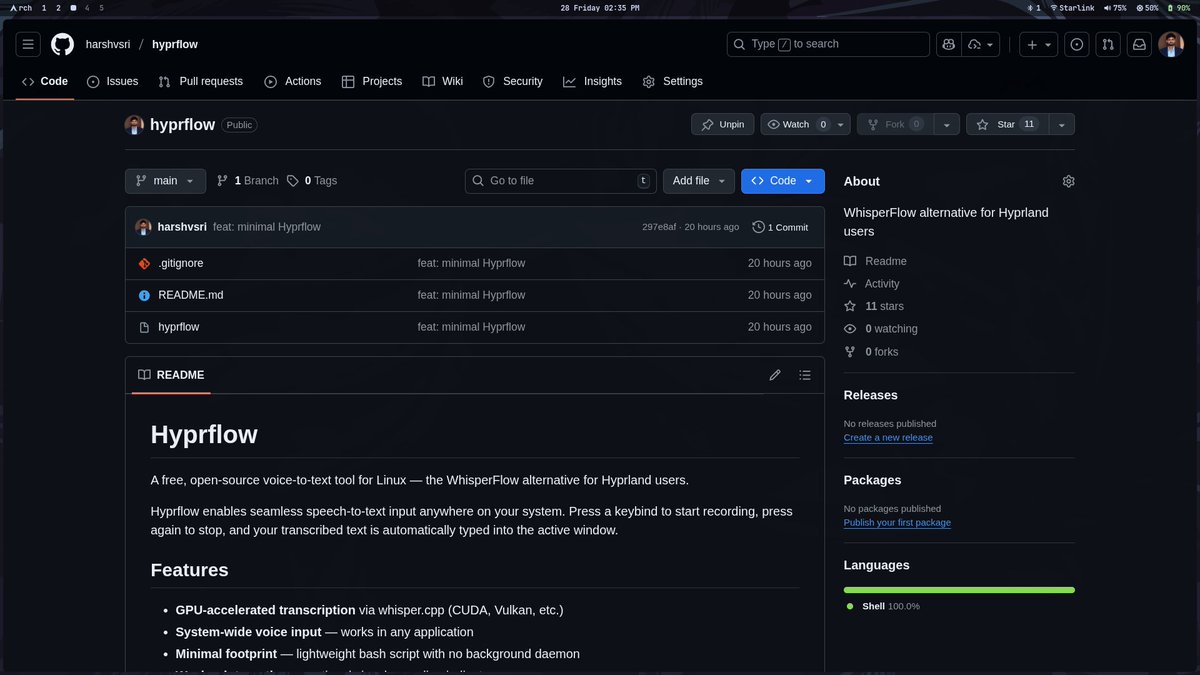The width and height of the screenshot is (1200, 675).
Task: Open the hyprflow script file
Action: point(179,327)
